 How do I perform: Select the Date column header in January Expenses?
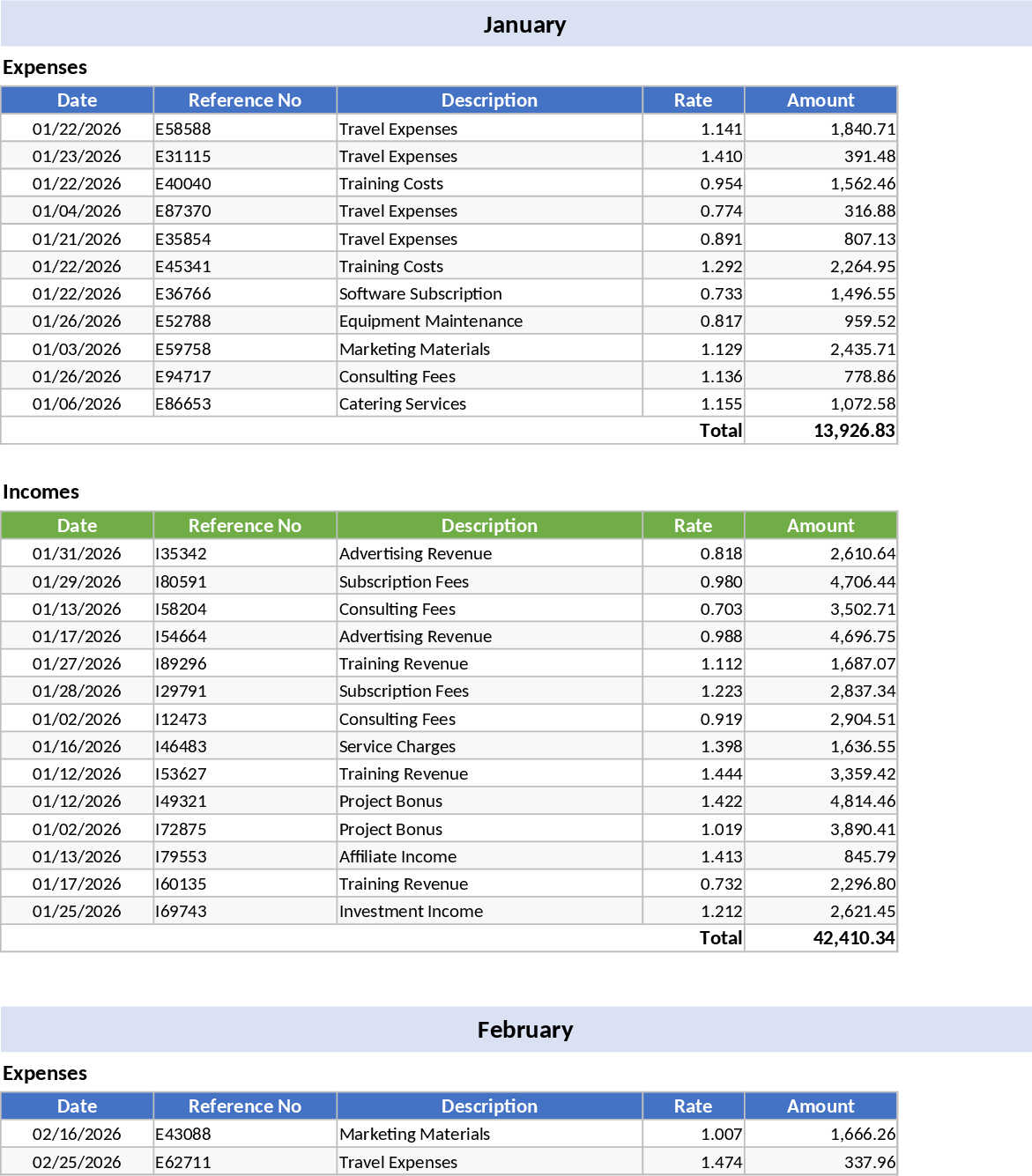78,100
